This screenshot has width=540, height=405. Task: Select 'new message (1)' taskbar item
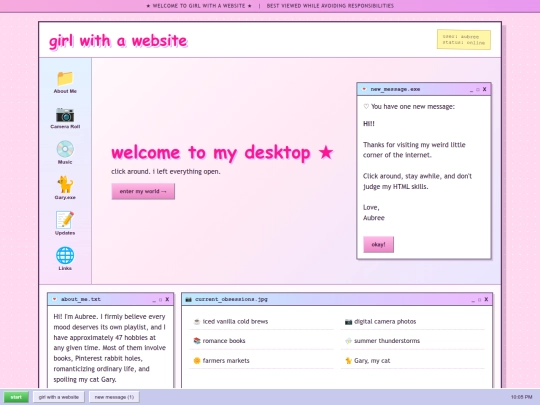tap(114, 397)
